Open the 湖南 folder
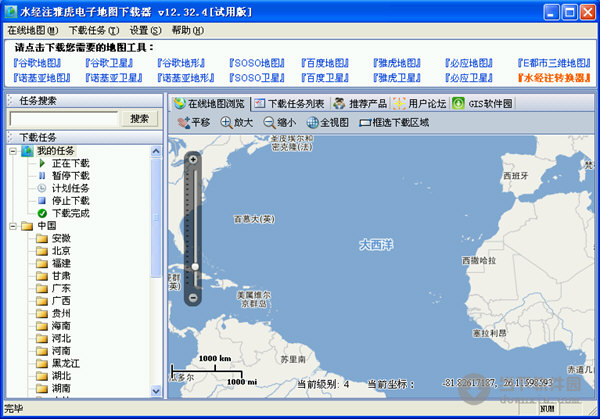The image size is (600, 419). [x=54, y=388]
